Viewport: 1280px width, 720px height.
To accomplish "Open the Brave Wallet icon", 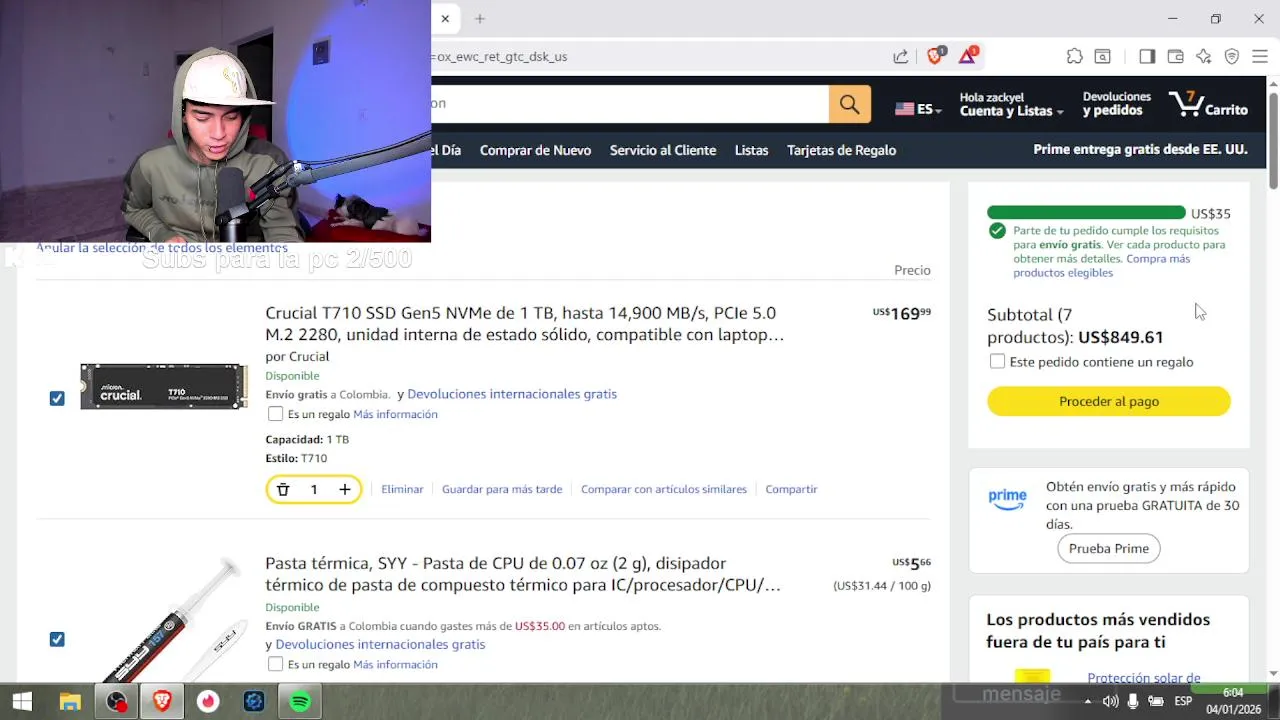I will pyautogui.click(x=1175, y=56).
